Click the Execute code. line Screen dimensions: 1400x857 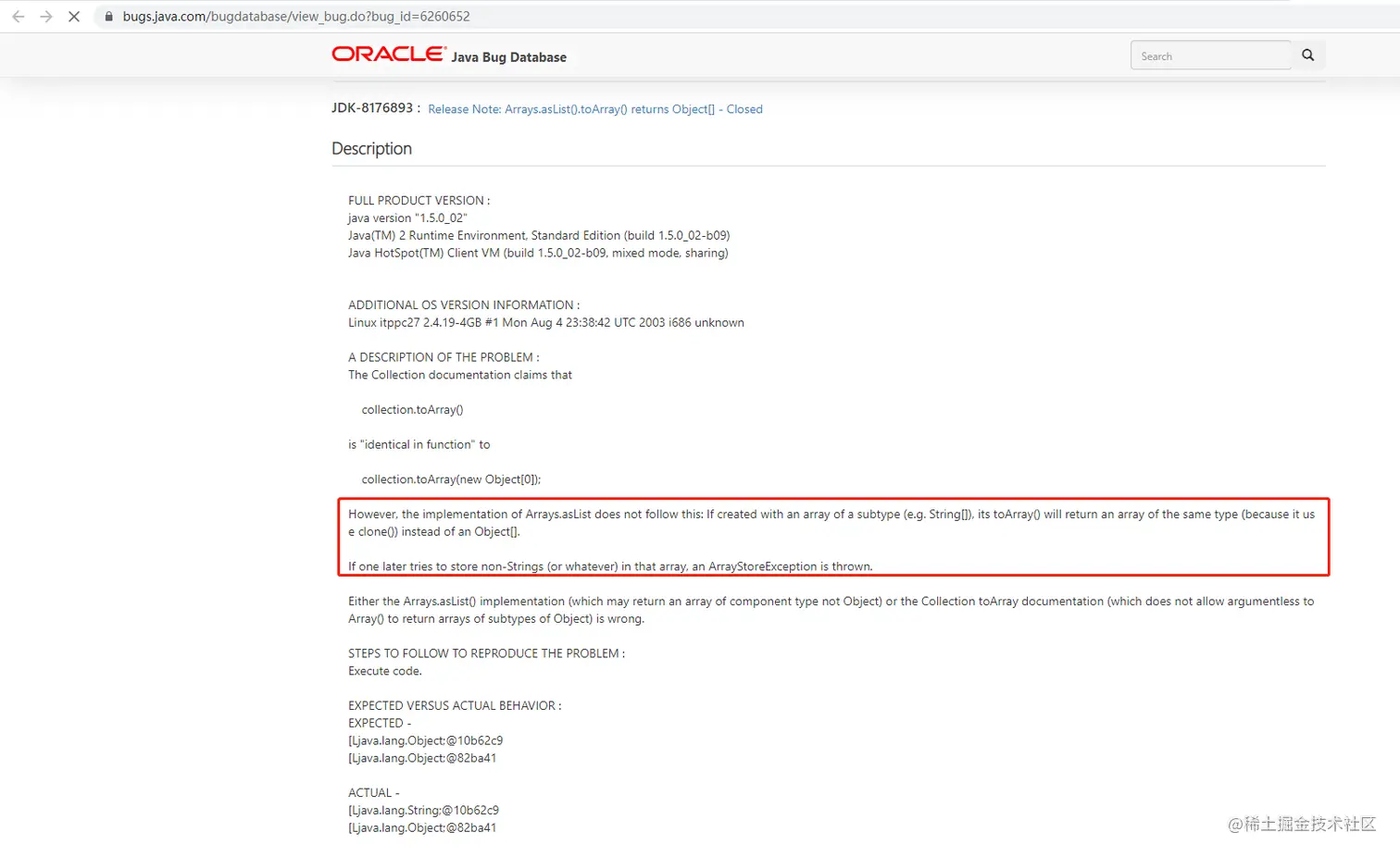(385, 671)
